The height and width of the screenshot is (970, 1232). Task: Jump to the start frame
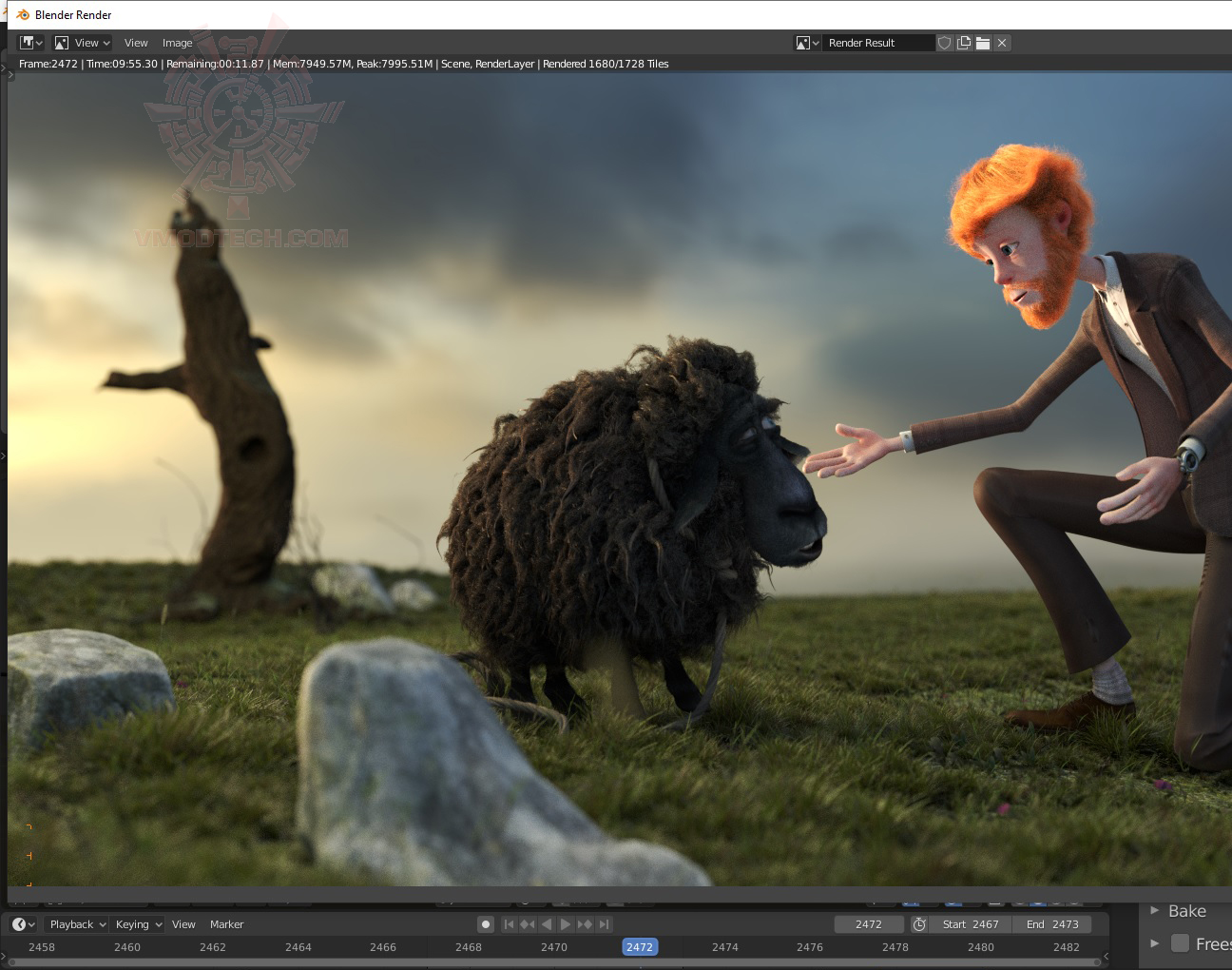click(x=509, y=924)
